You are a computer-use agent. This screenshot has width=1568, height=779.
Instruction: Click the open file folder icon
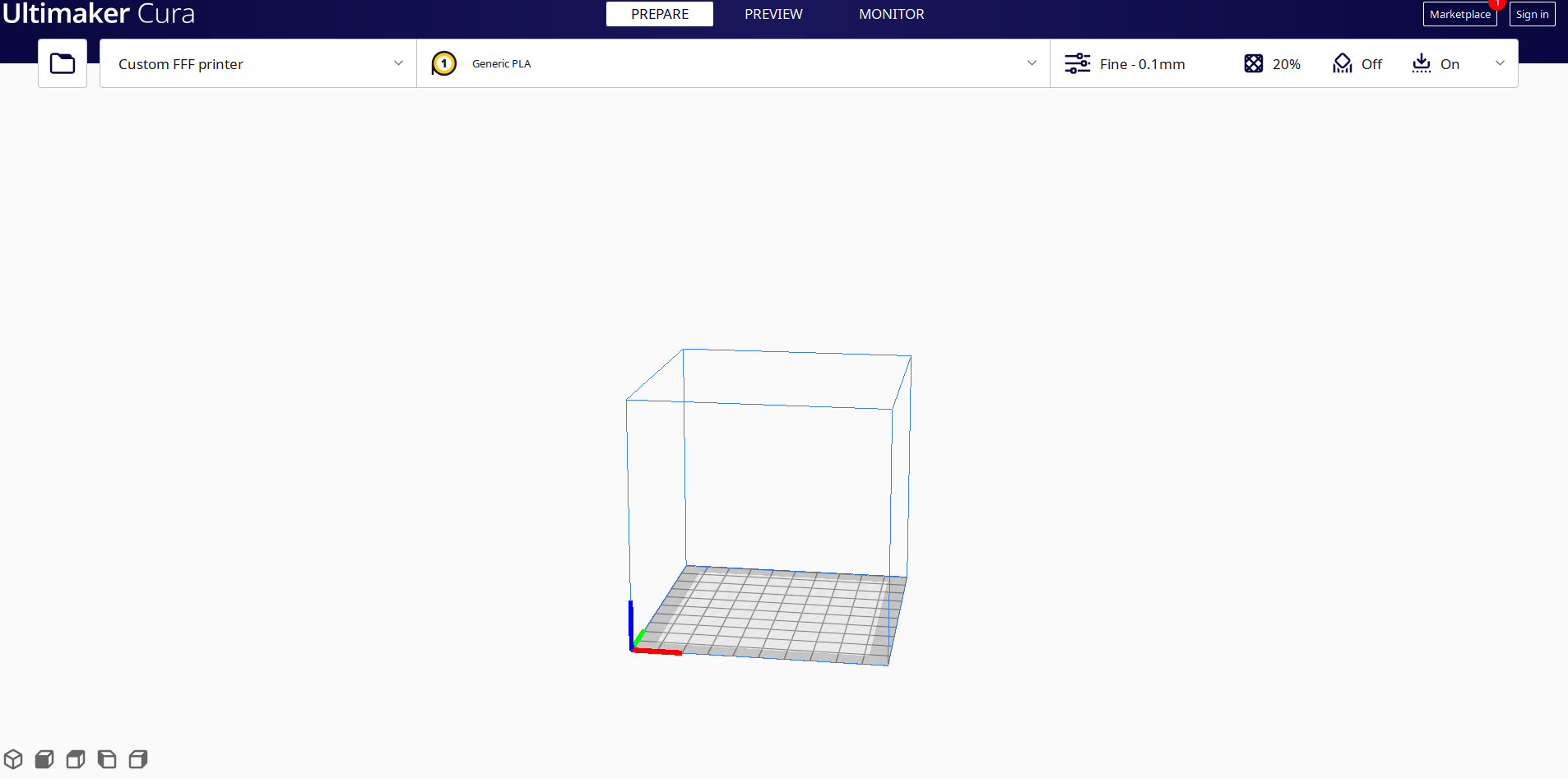63,63
